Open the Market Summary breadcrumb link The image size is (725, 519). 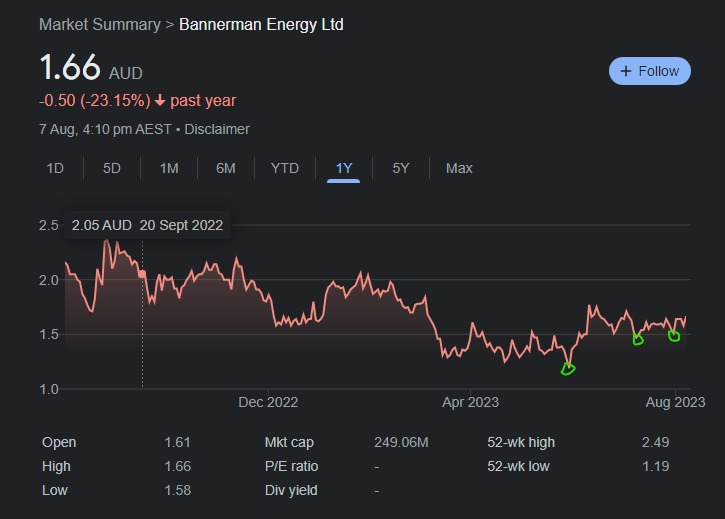(100, 25)
